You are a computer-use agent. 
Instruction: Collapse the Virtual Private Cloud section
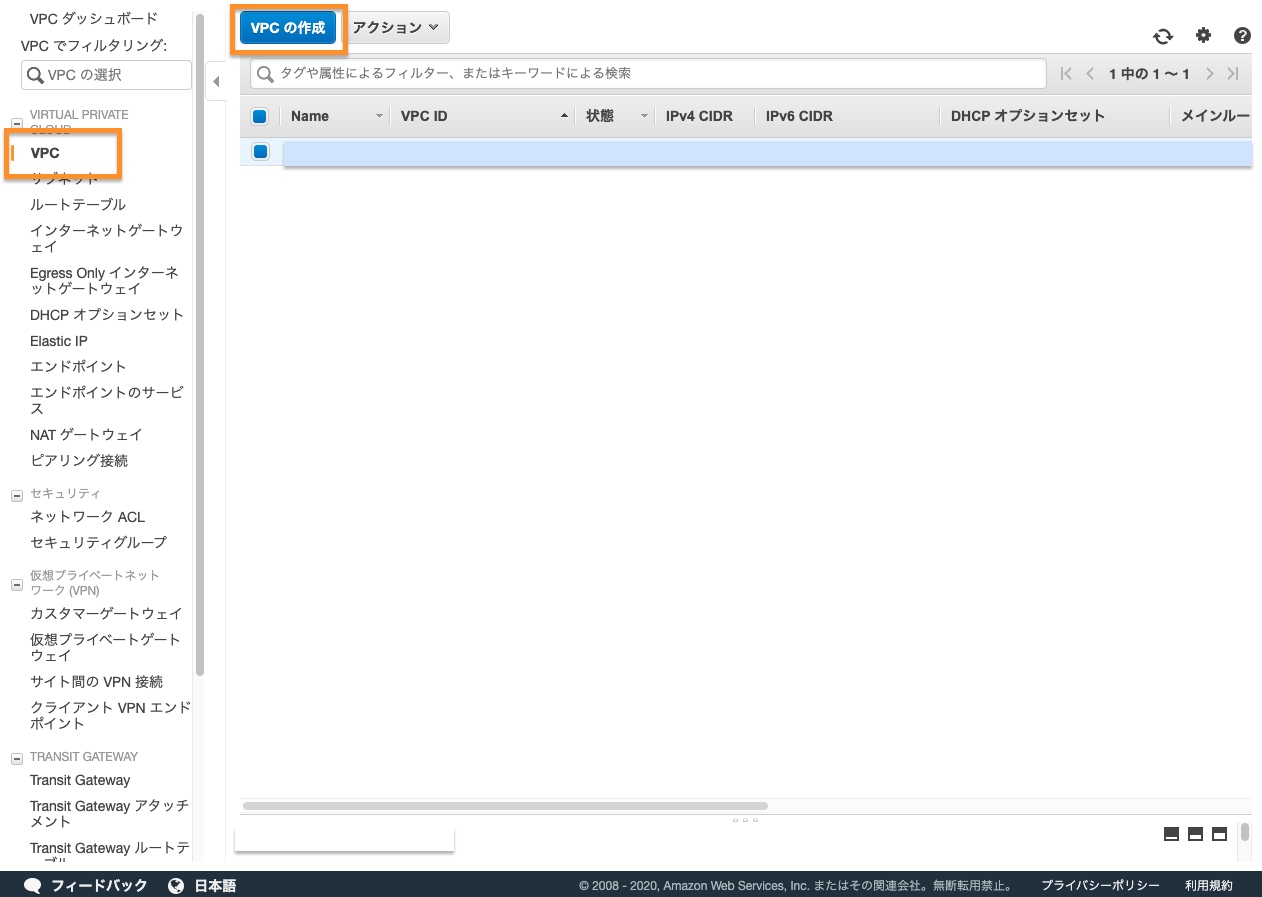(16, 123)
